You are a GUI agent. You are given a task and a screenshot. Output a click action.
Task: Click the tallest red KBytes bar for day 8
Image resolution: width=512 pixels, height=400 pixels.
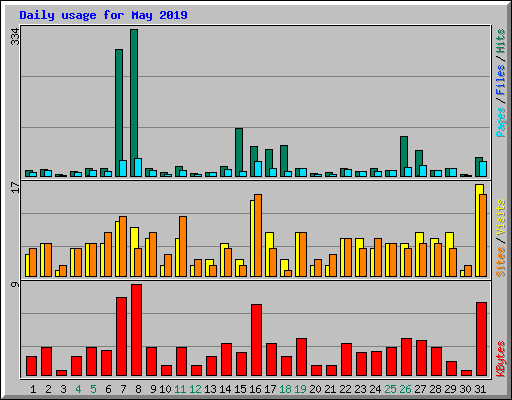click(x=136, y=330)
